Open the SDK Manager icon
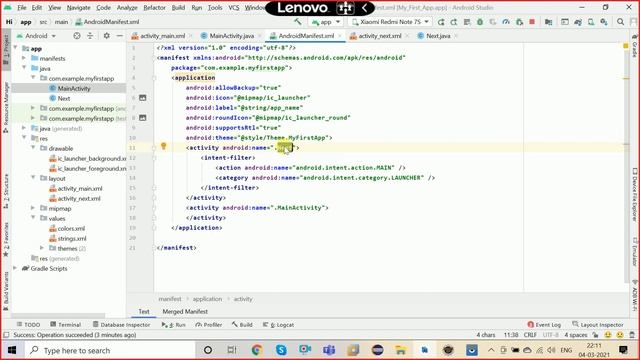Screen dimensions: 640x360 pos(604,22)
